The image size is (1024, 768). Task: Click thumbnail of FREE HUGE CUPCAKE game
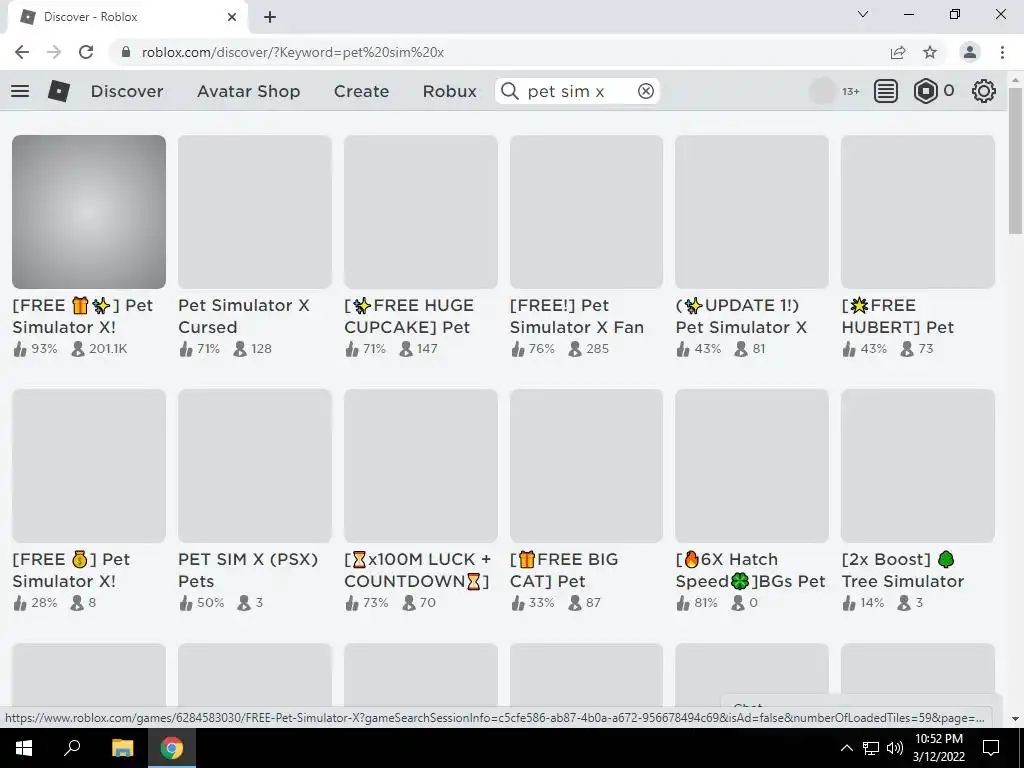tap(421, 212)
